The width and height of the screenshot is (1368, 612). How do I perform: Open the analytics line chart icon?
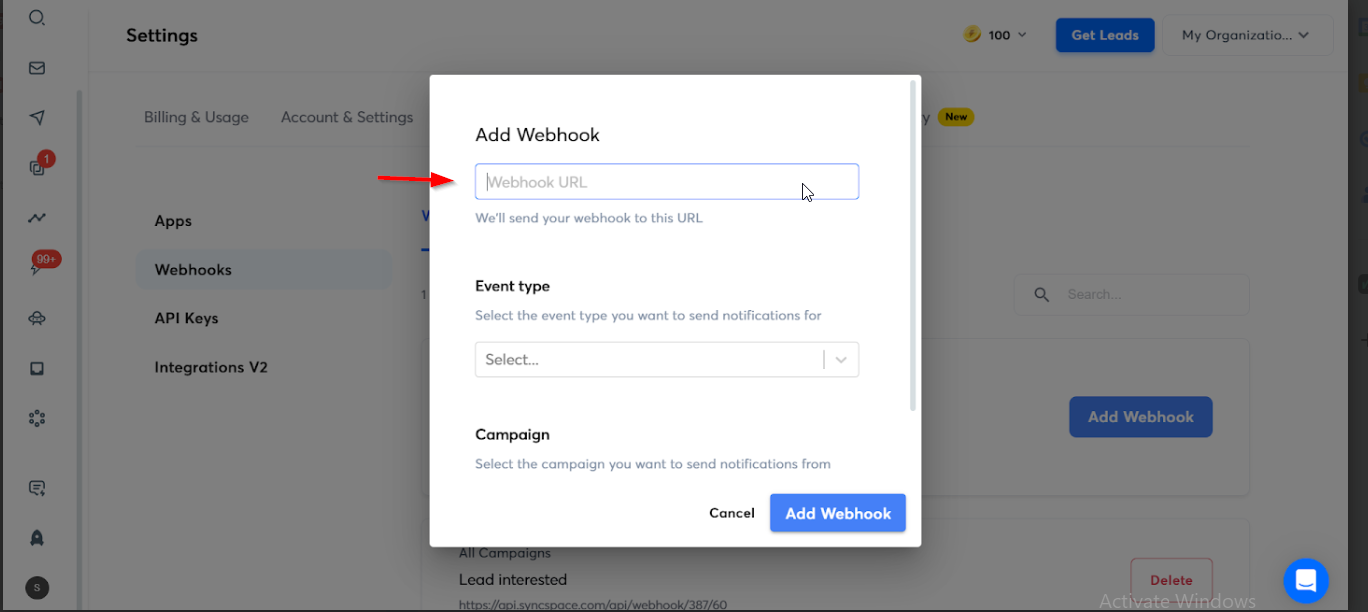[x=37, y=218]
